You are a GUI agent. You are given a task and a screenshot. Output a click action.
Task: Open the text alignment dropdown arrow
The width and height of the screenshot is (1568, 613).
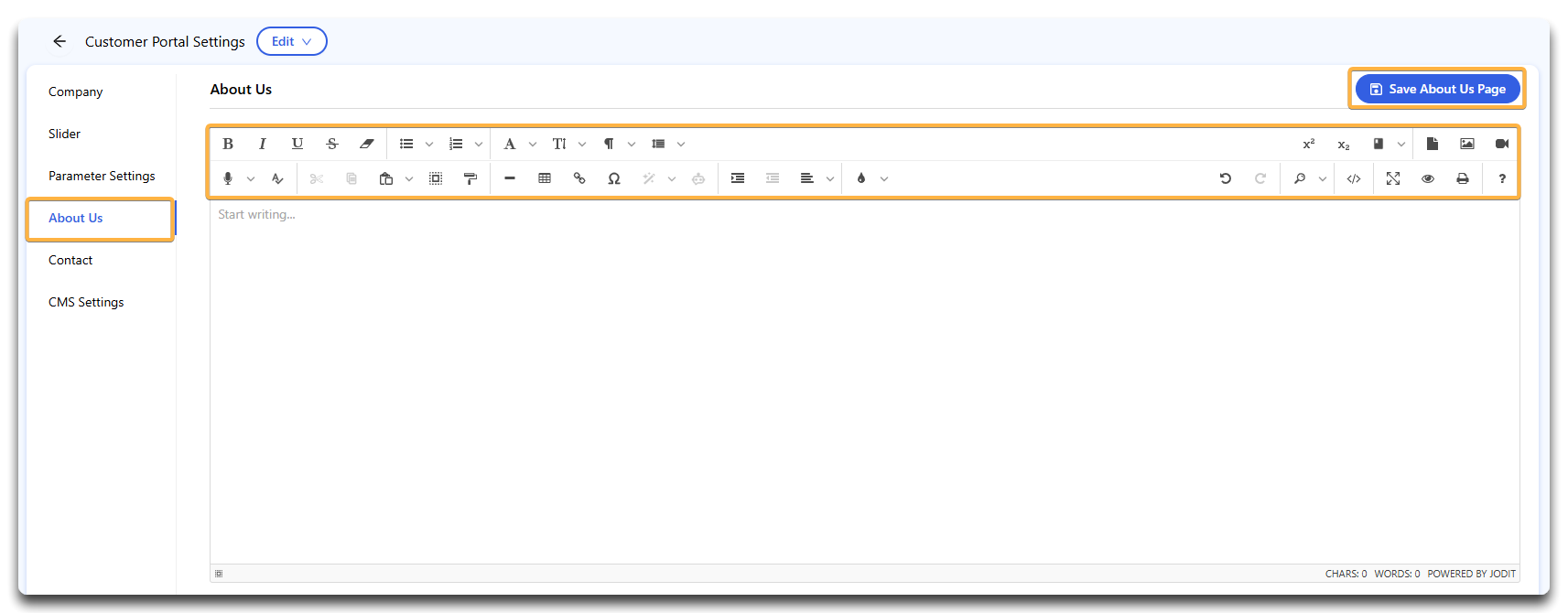pyautogui.click(x=830, y=178)
